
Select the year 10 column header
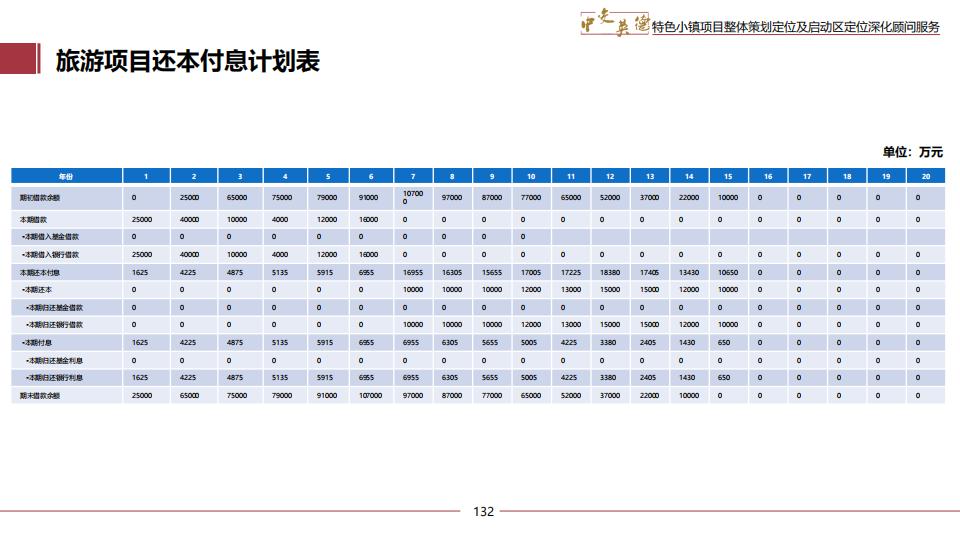pyautogui.click(x=531, y=176)
